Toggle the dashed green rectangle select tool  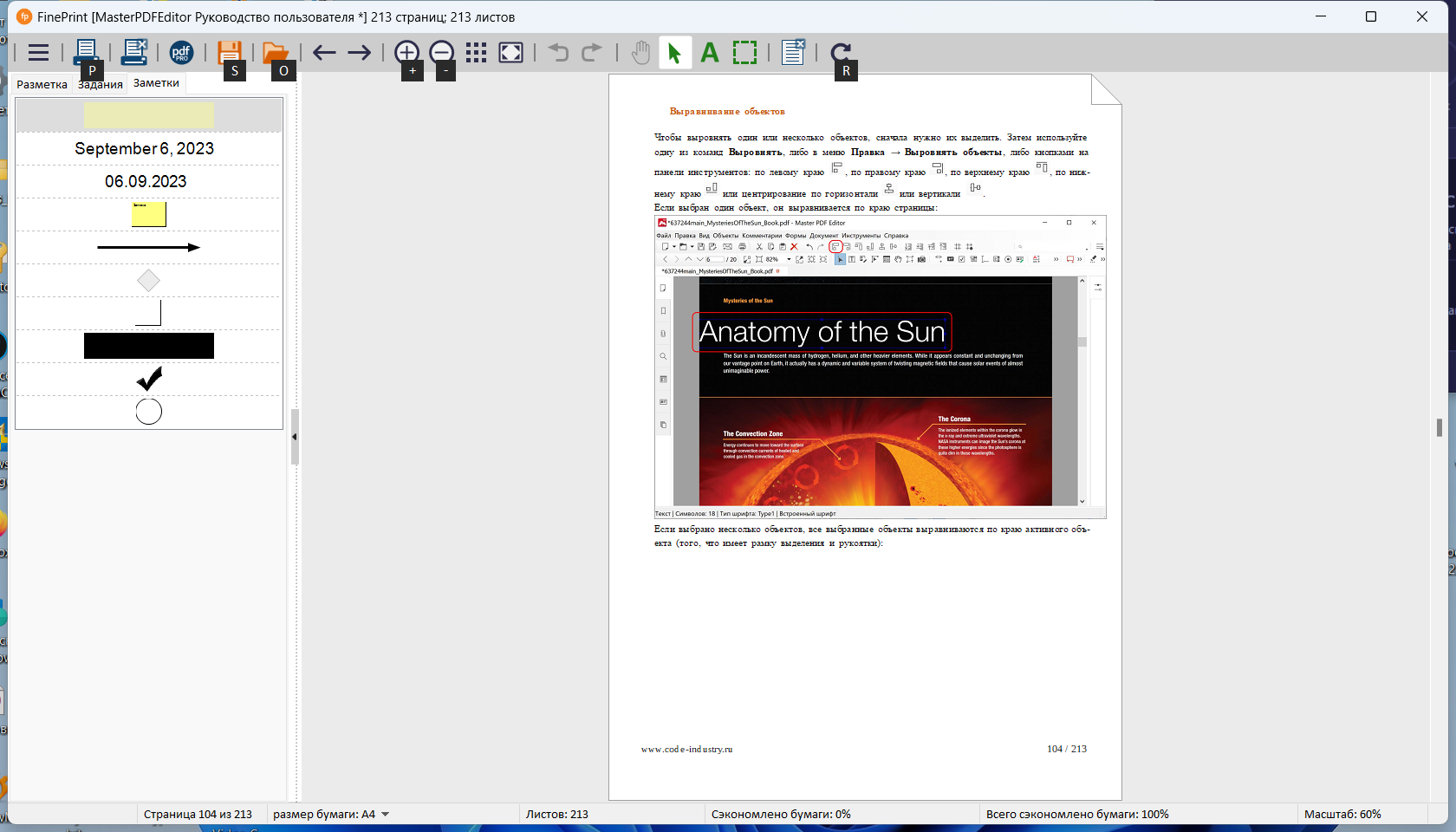[x=744, y=53]
